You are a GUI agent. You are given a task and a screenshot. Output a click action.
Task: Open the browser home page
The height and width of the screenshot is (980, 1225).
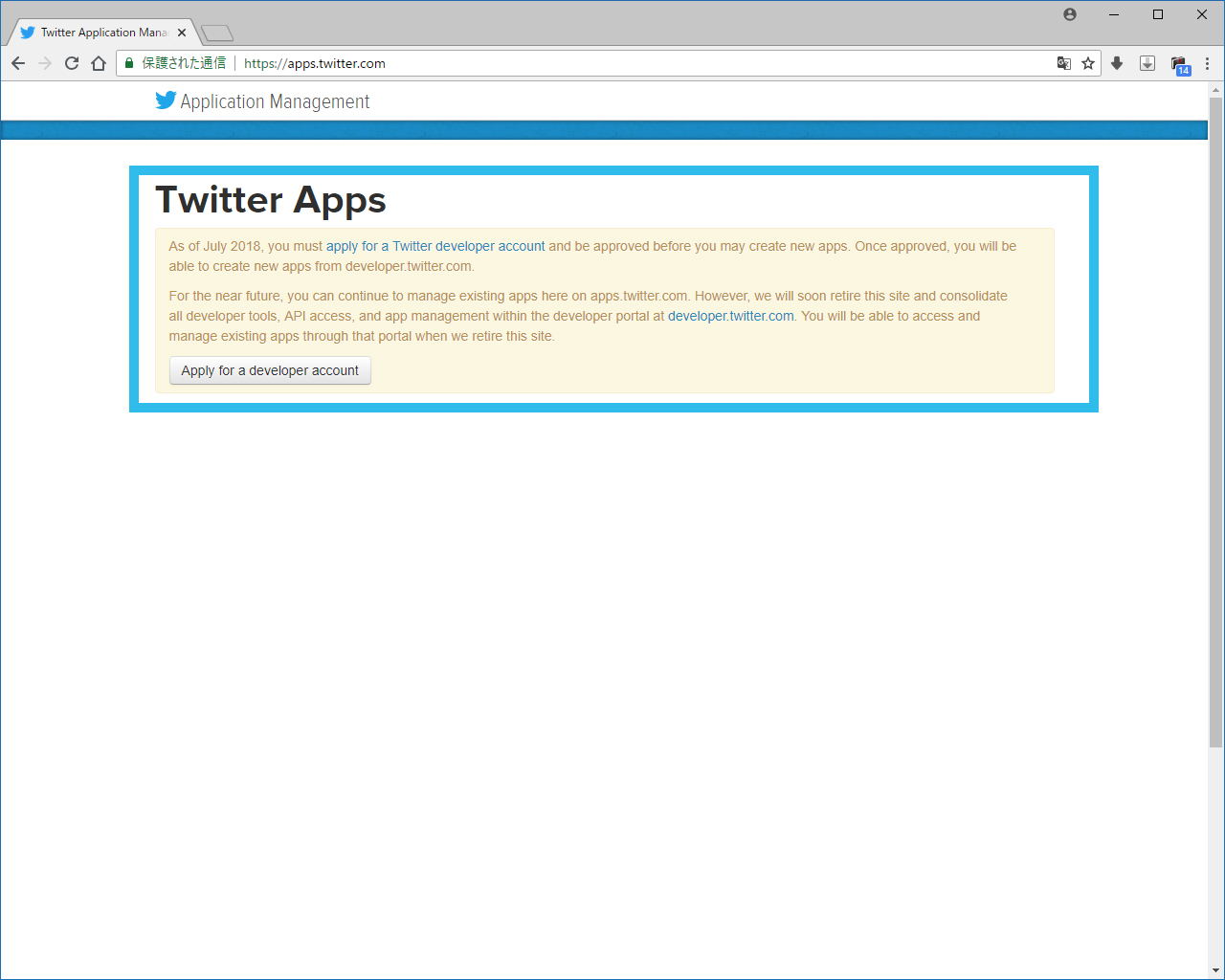tap(99, 63)
